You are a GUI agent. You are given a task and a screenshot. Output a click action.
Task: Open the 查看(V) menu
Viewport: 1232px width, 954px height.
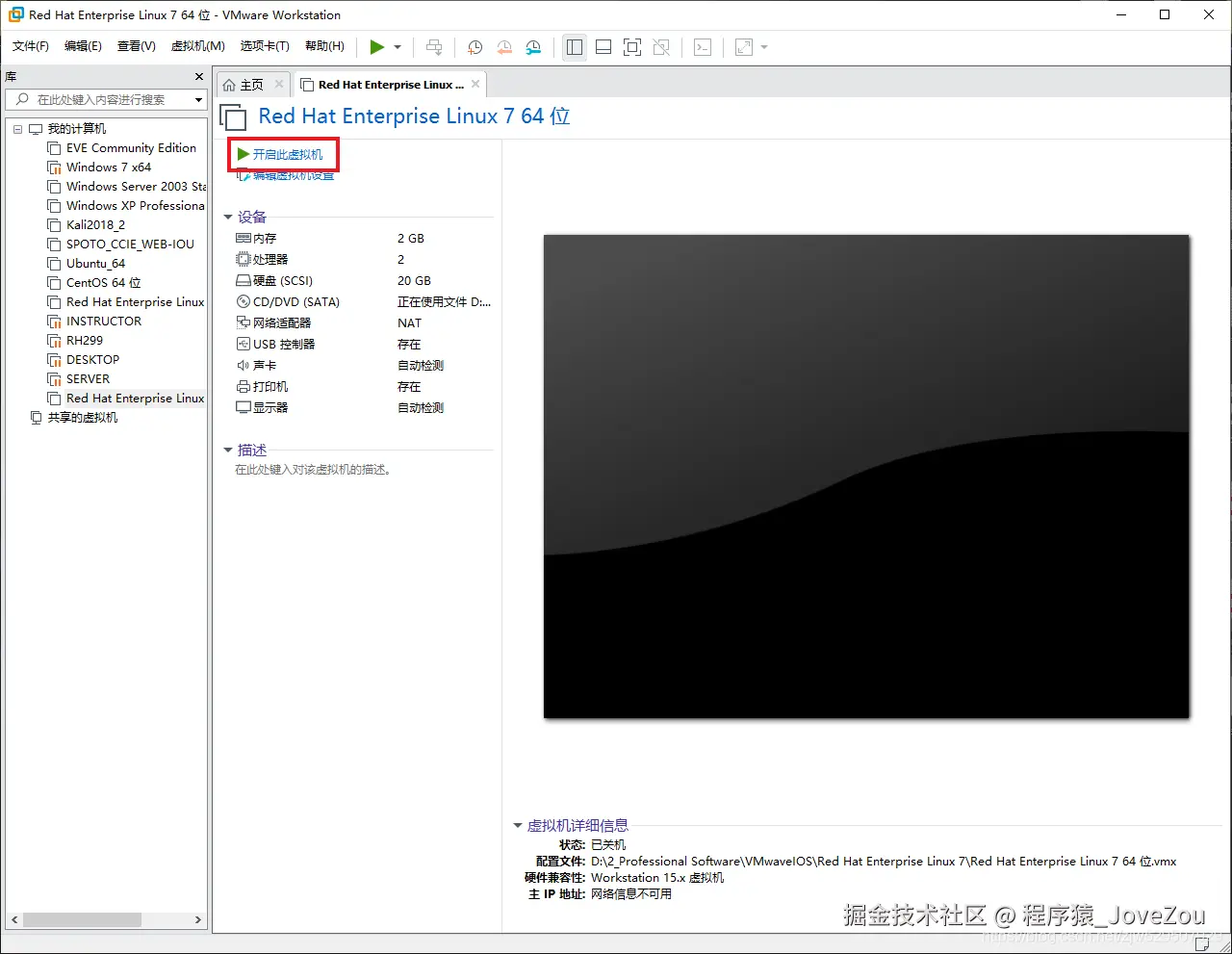coord(137,46)
